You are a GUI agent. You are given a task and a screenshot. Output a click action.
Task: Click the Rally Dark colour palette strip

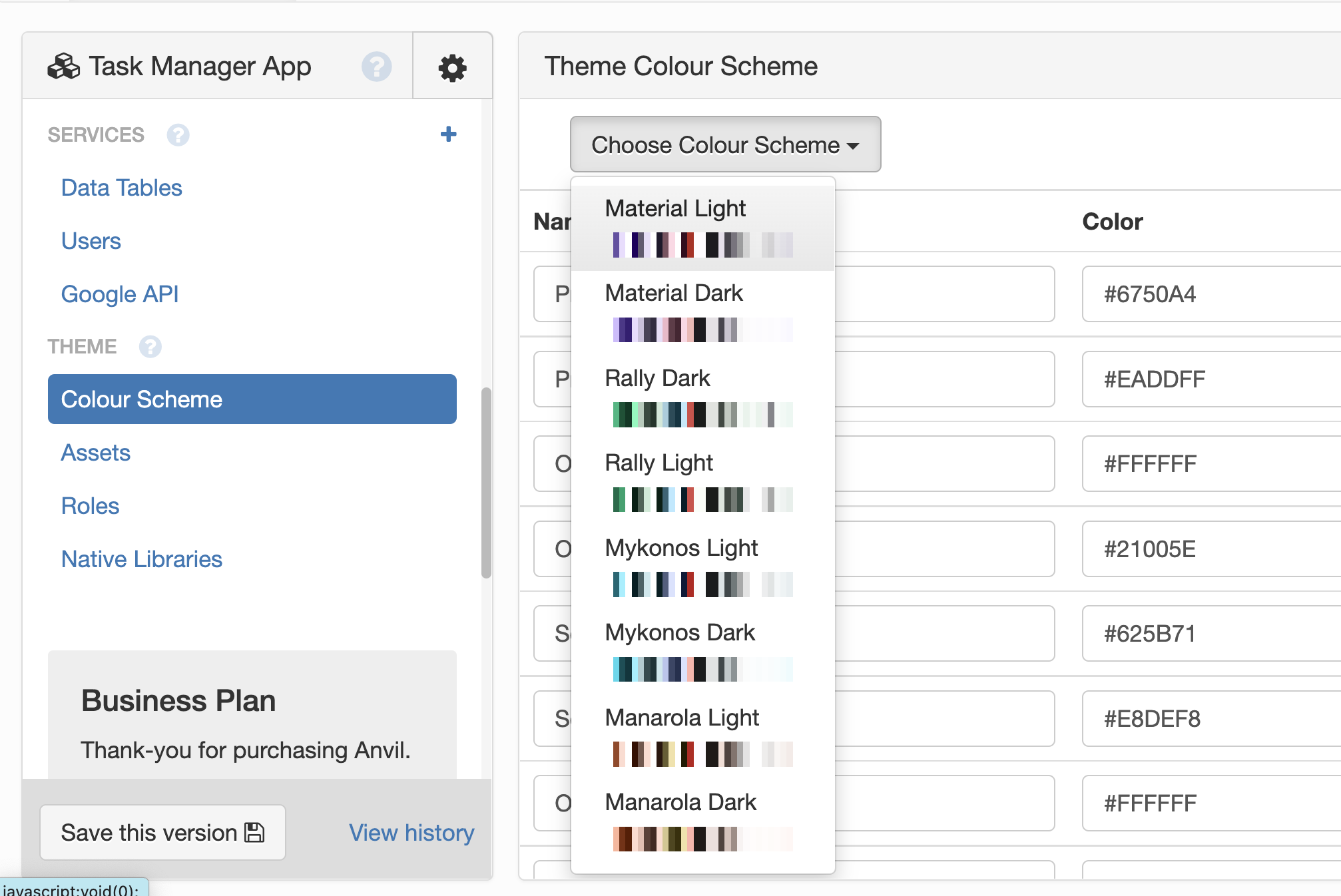(702, 415)
